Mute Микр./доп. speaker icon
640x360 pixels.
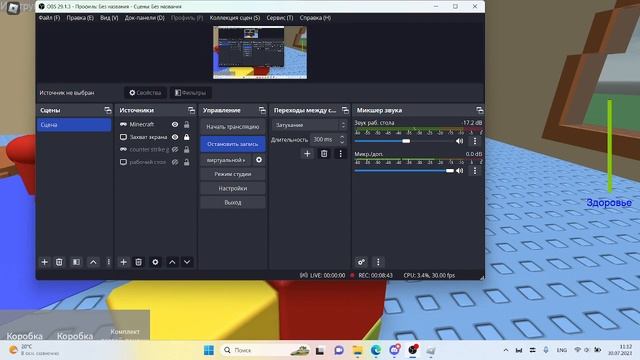(x=460, y=171)
